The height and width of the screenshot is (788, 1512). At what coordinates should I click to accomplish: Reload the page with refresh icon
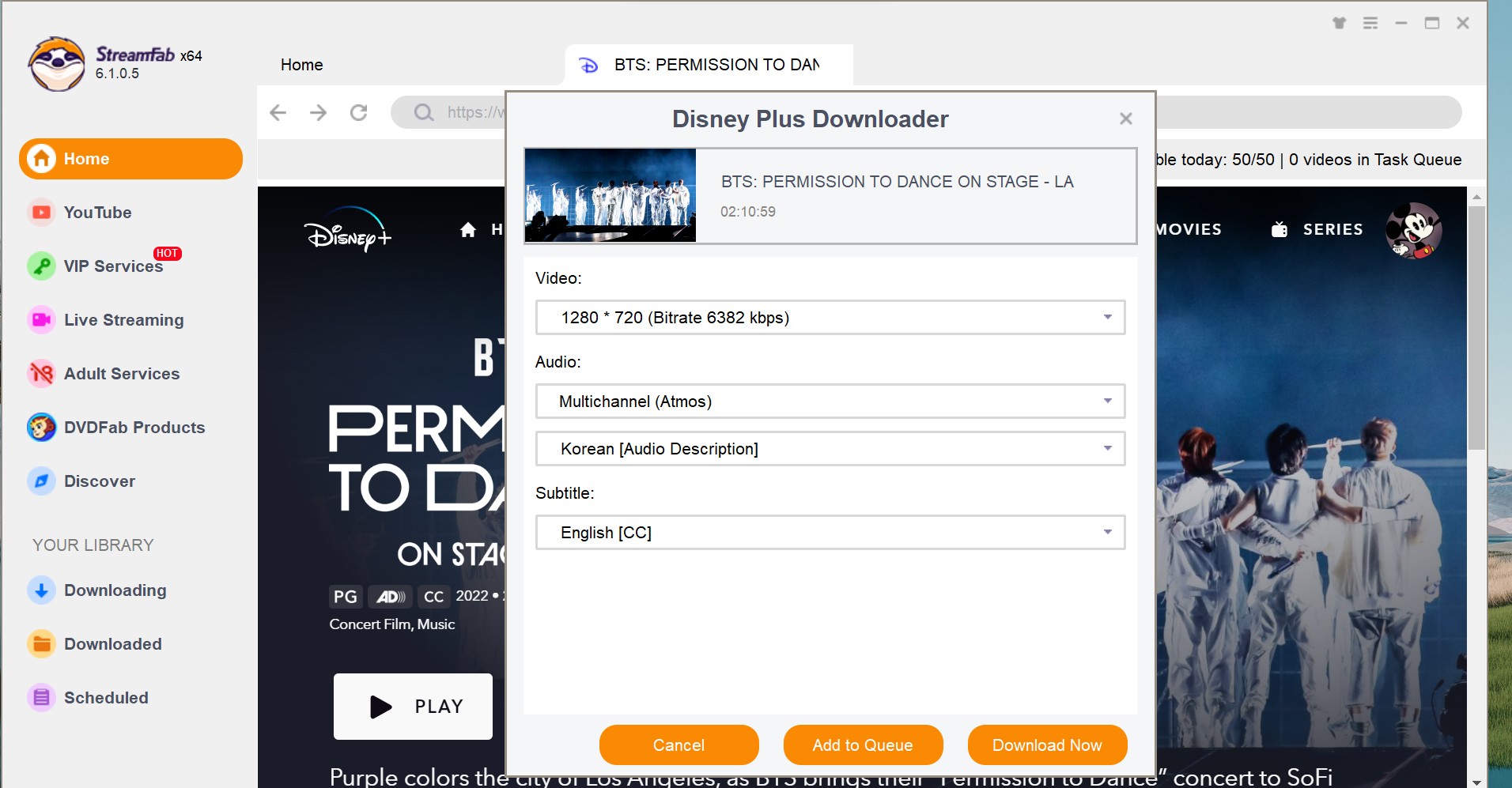pos(359,112)
